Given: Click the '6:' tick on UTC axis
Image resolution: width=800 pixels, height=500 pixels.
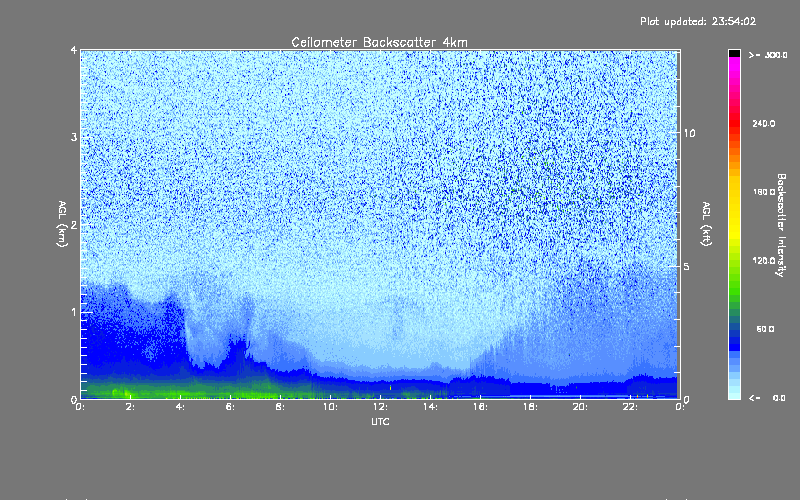Looking at the screenshot, I should 230,407.
